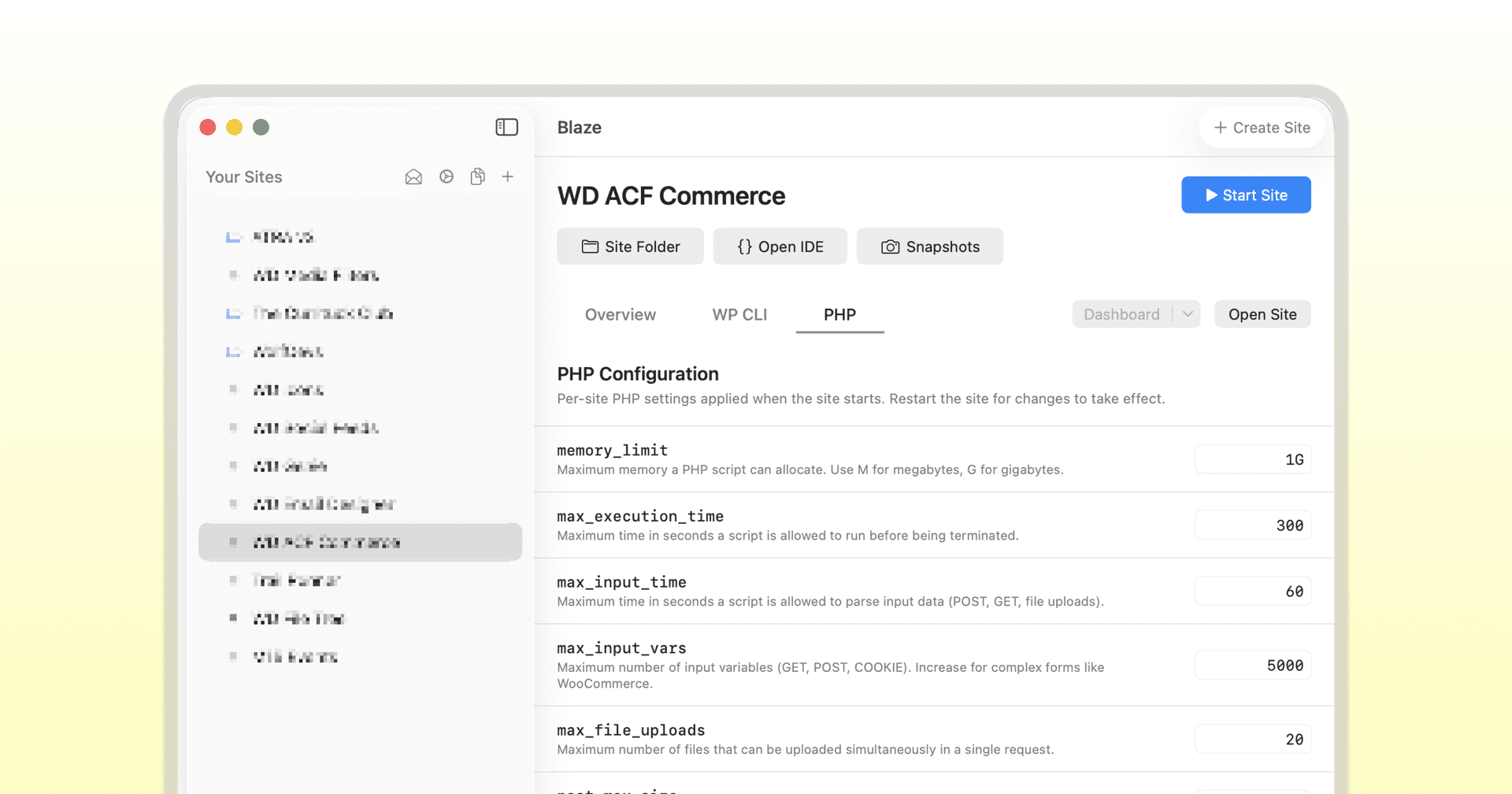Viewport: 1512px width, 794px height.
Task: Start the site with Start Site
Action: (1246, 195)
